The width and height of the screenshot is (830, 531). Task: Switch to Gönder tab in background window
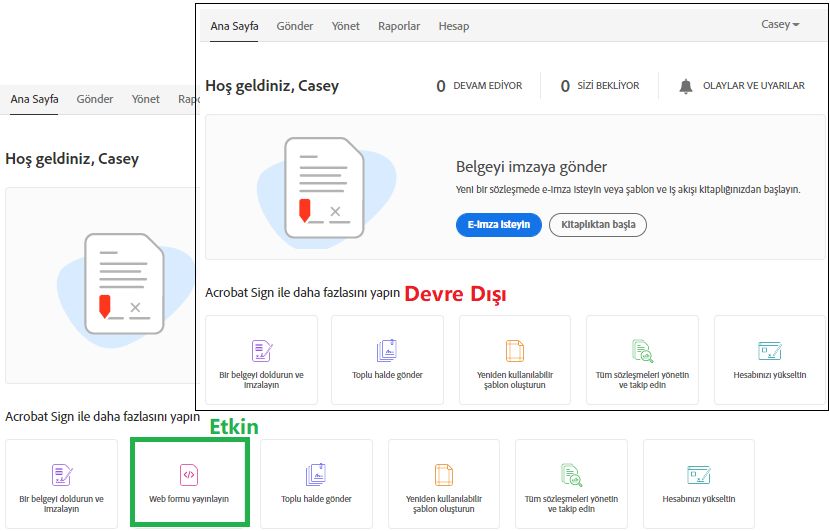coord(95,99)
